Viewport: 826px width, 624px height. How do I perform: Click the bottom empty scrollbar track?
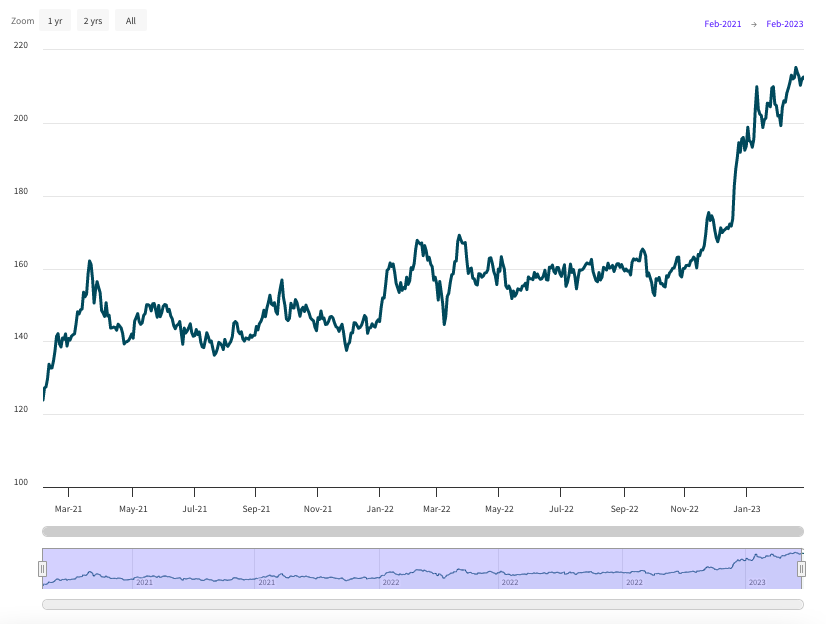(x=422, y=604)
